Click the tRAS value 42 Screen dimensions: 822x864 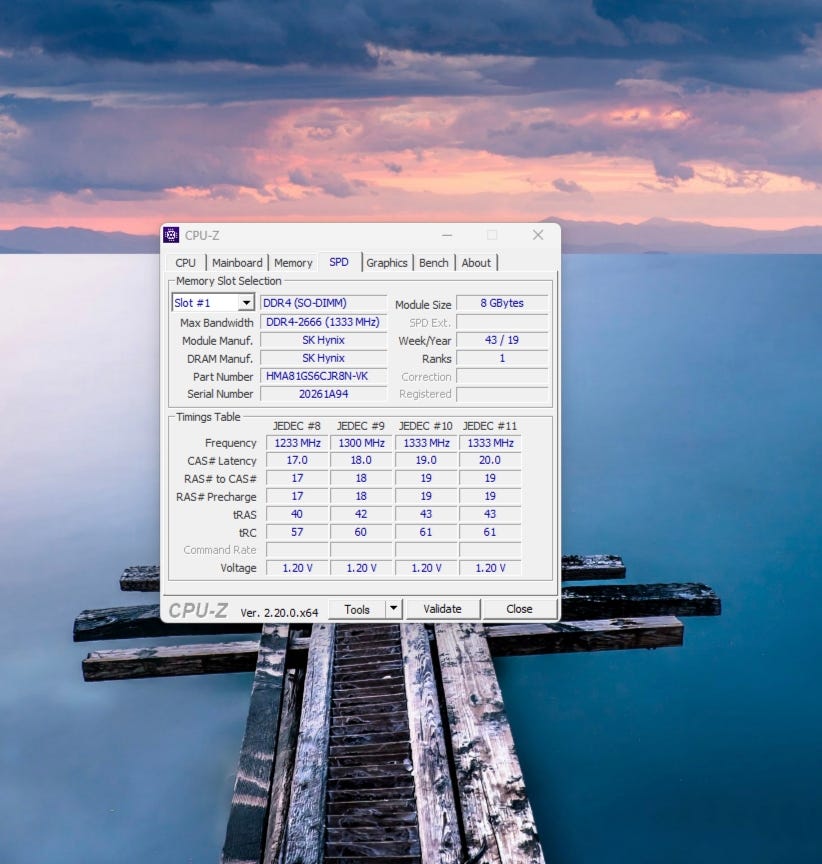click(x=361, y=514)
